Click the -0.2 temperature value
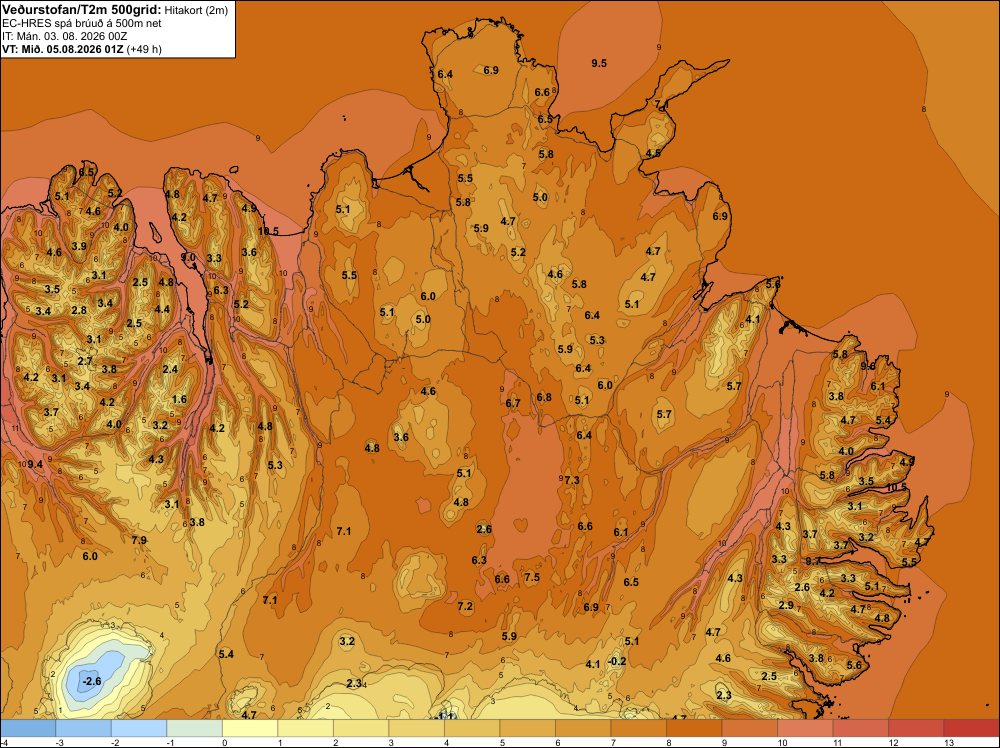Screen dimensions: 1000x748 (x=617, y=661)
